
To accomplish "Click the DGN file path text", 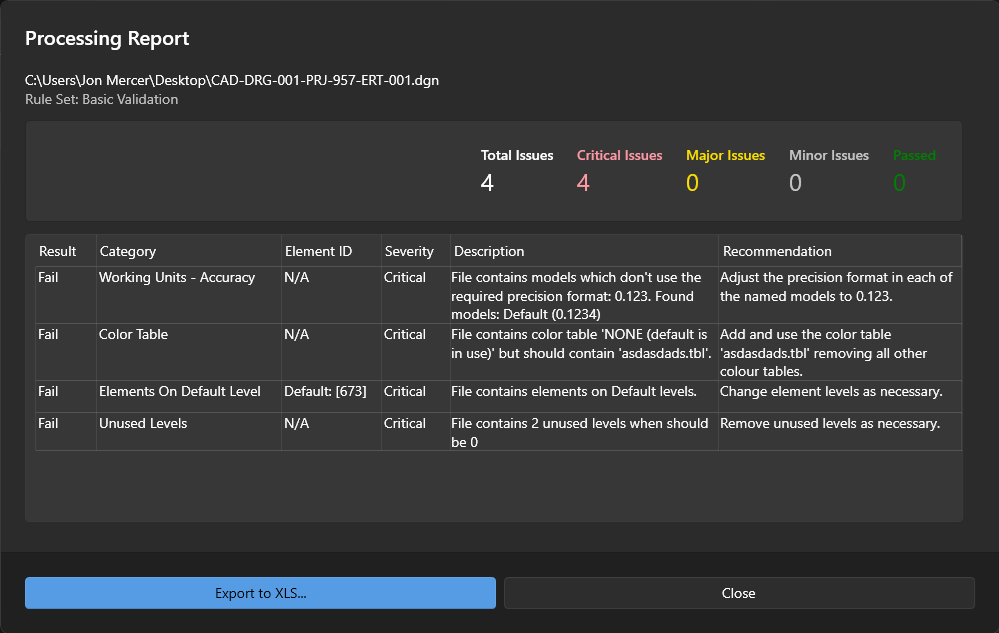I will tap(232, 80).
